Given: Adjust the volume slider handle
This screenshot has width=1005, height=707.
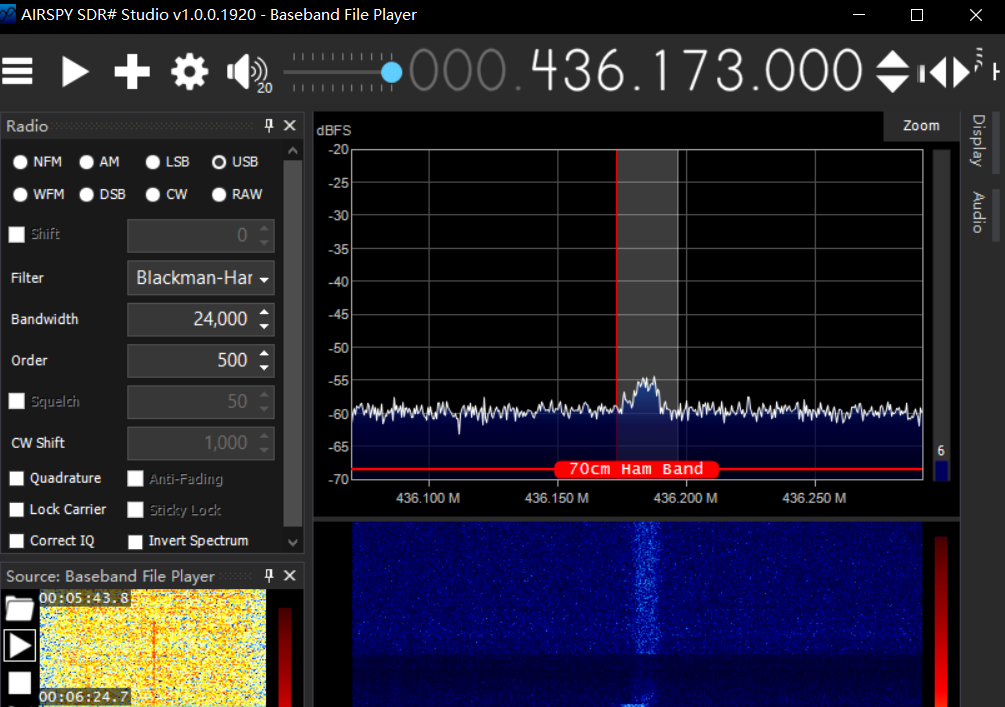Looking at the screenshot, I should tap(392, 72).
